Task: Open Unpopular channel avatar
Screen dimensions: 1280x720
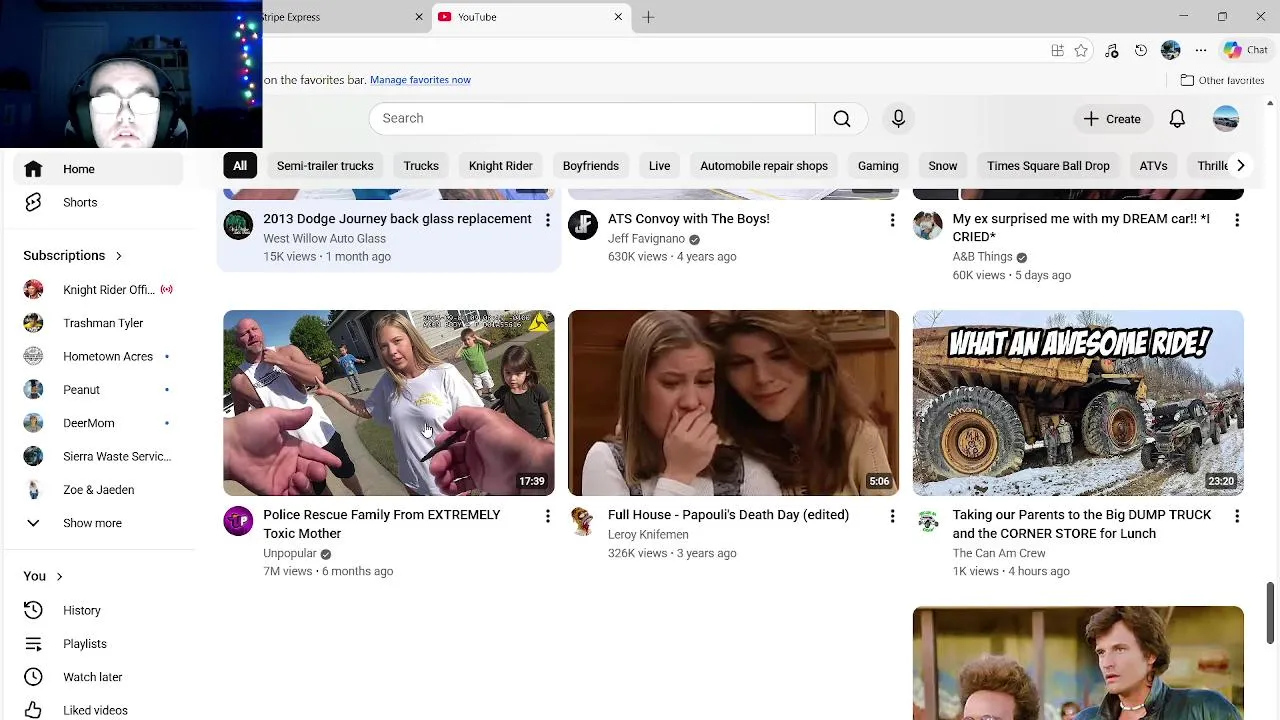Action: (x=238, y=521)
